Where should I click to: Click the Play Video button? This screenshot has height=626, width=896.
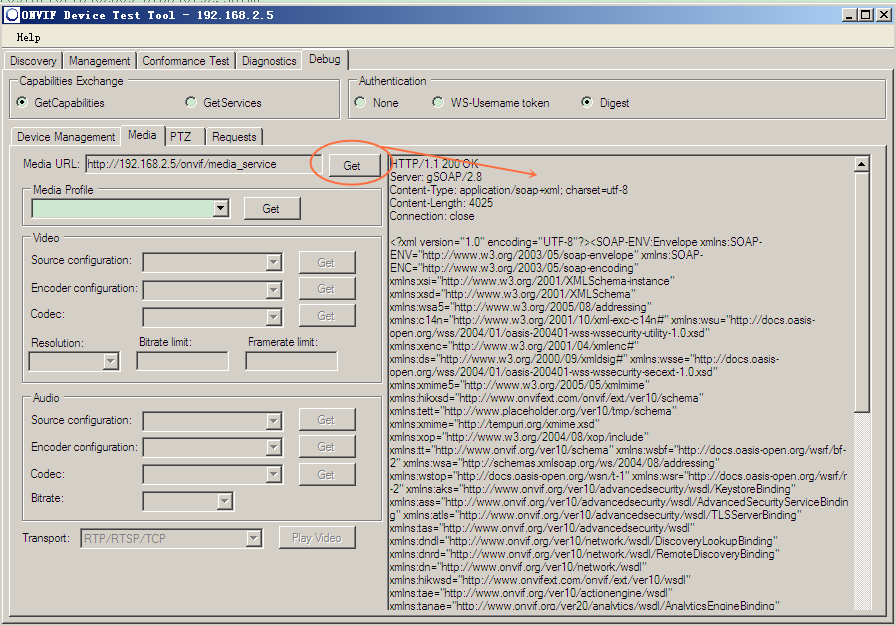click(317, 538)
